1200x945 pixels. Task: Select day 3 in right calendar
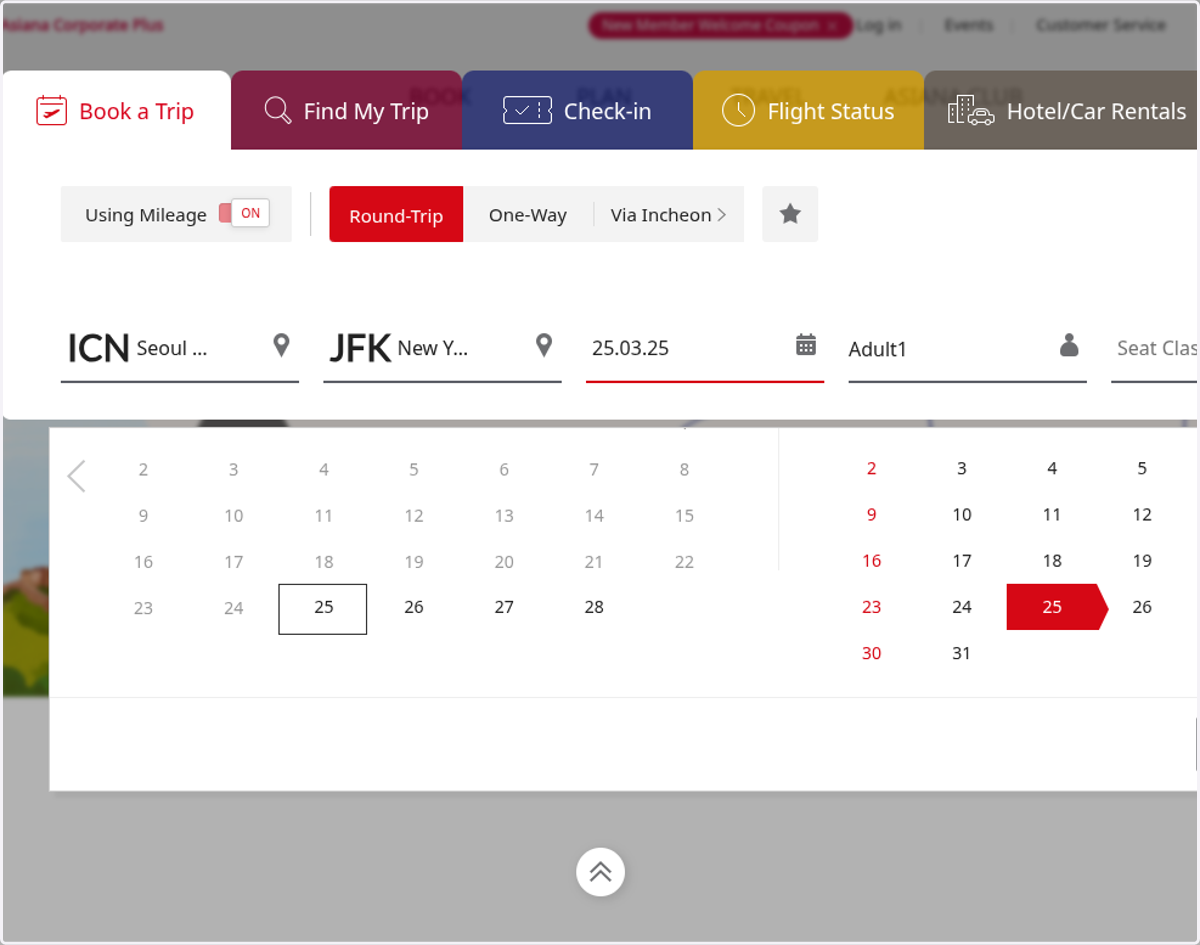click(962, 469)
